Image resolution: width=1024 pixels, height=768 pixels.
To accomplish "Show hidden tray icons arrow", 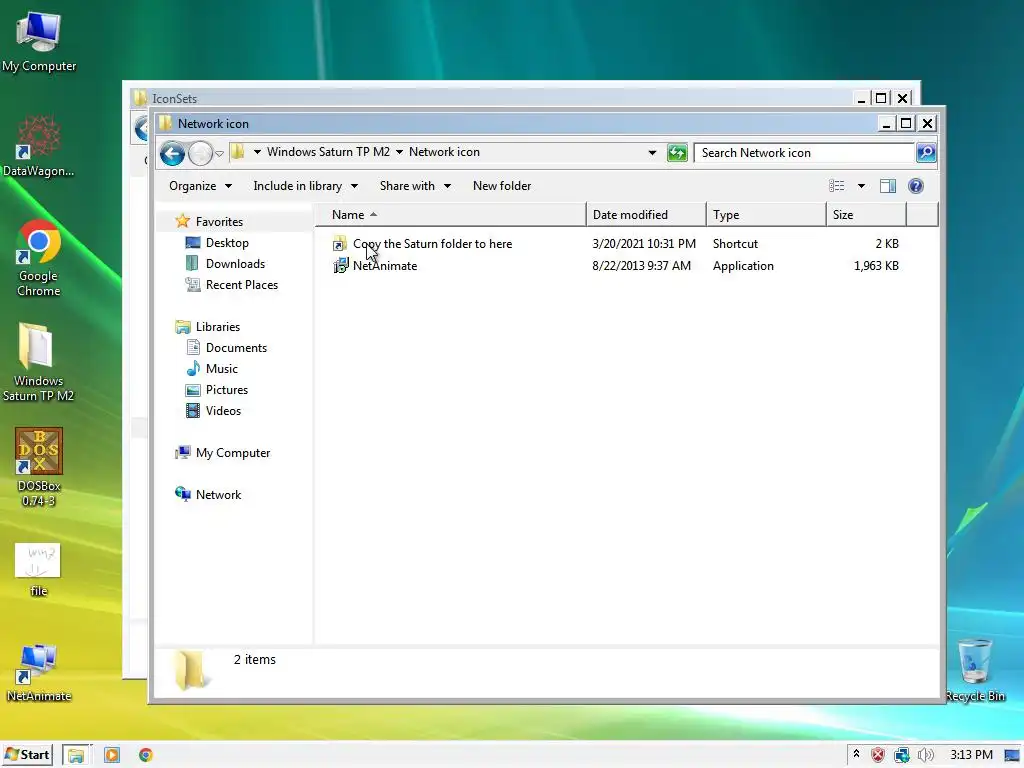I will 856,755.
